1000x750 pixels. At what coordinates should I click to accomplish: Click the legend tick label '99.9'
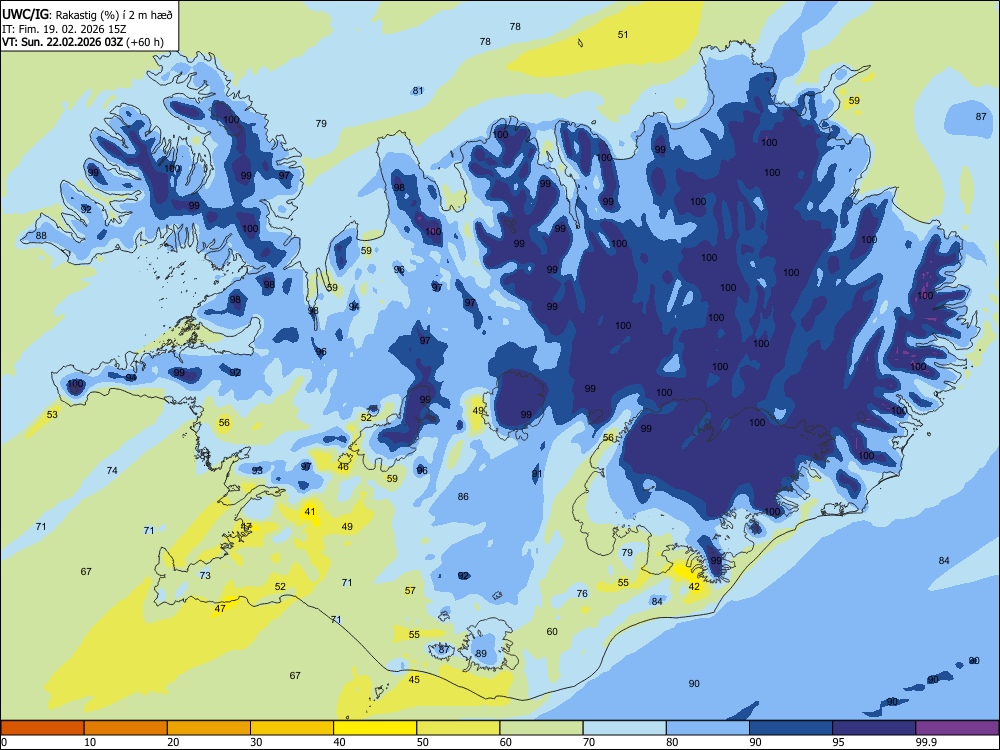925,742
